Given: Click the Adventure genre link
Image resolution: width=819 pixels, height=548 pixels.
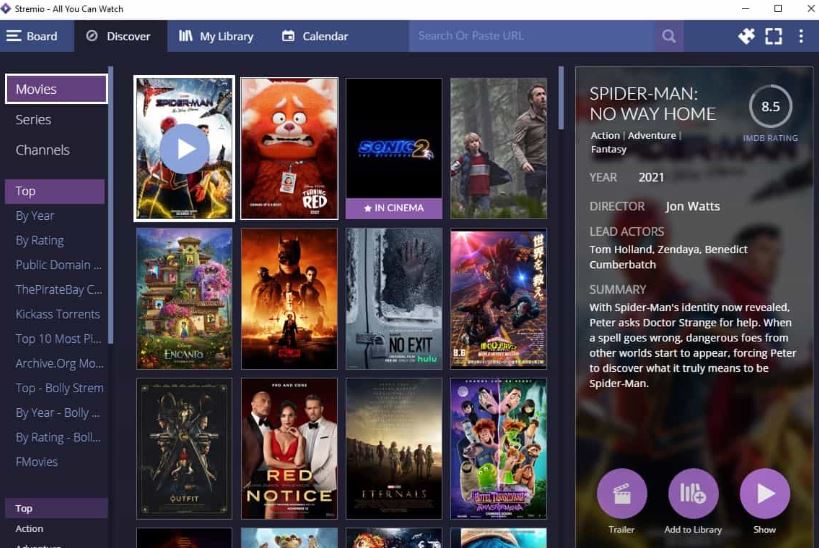Looking at the screenshot, I should click(652, 135).
